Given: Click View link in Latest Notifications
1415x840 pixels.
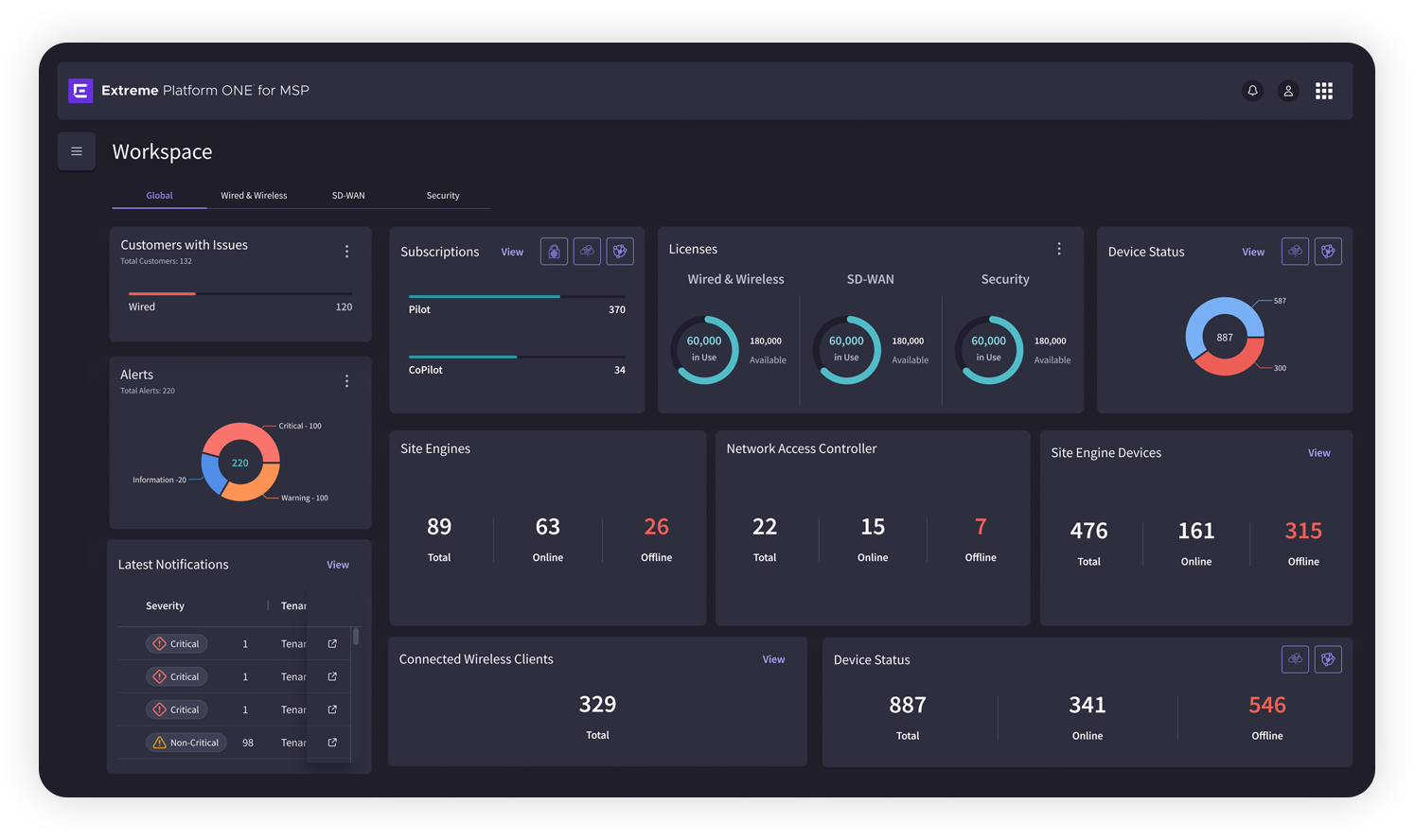Looking at the screenshot, I should [x=338, y=565].
